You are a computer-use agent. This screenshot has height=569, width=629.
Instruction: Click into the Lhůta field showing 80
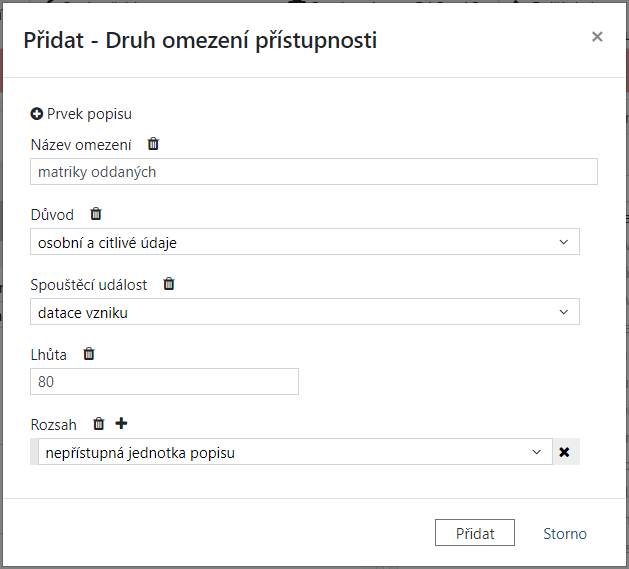pos(165,382)
